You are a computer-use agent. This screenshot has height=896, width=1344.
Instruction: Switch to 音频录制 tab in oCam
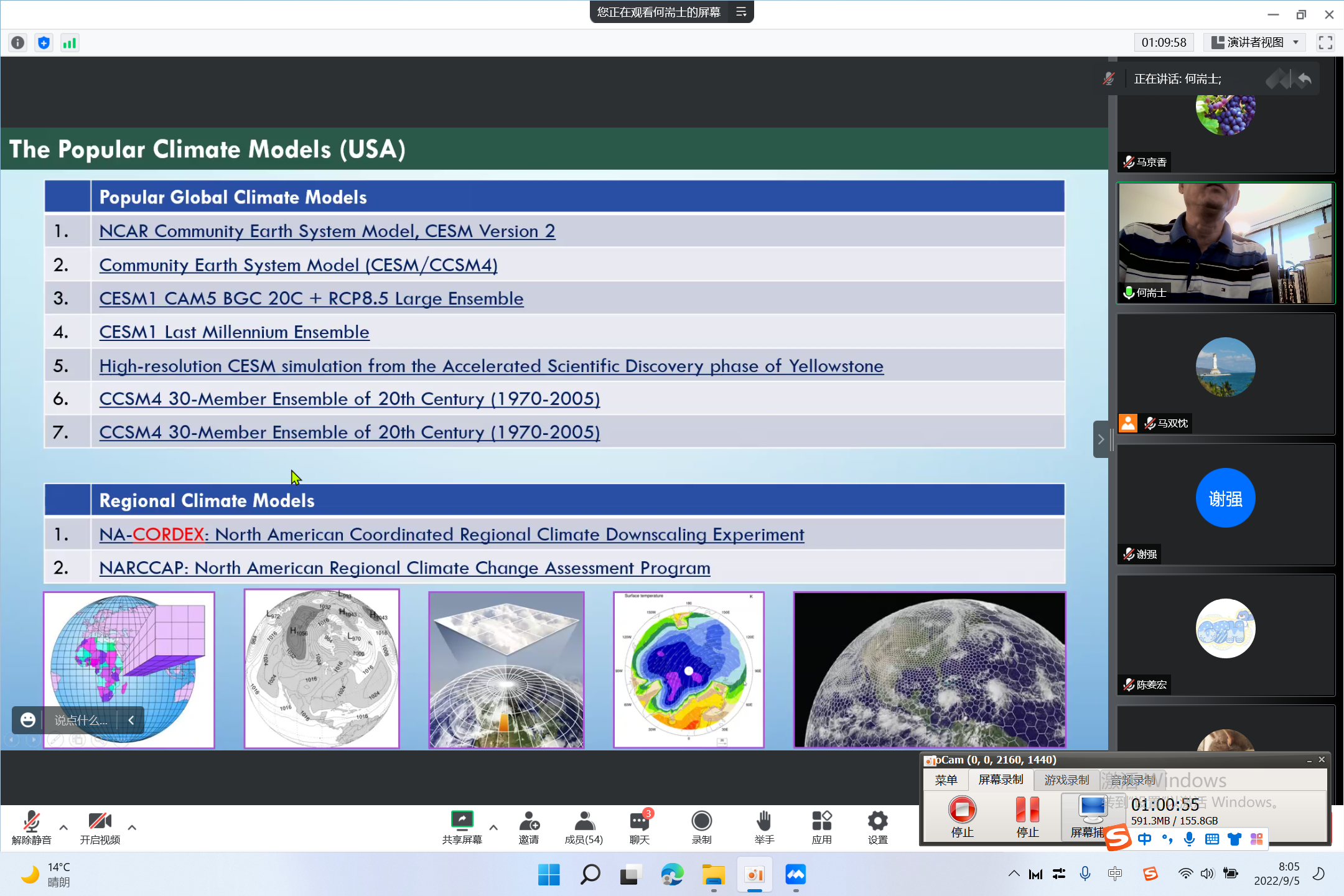pyautogui.click(x=1132, y=780)
